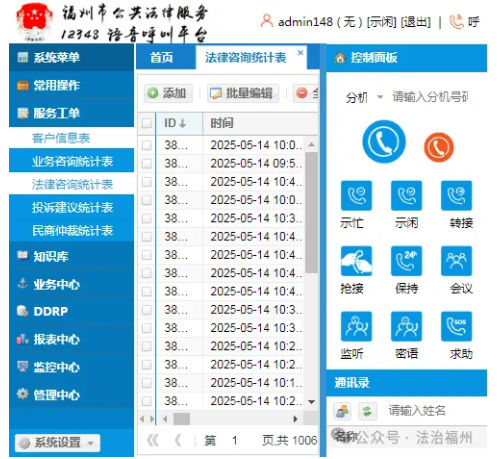Check the first row's checkbox
499x459 pixels.
[147, 145]
